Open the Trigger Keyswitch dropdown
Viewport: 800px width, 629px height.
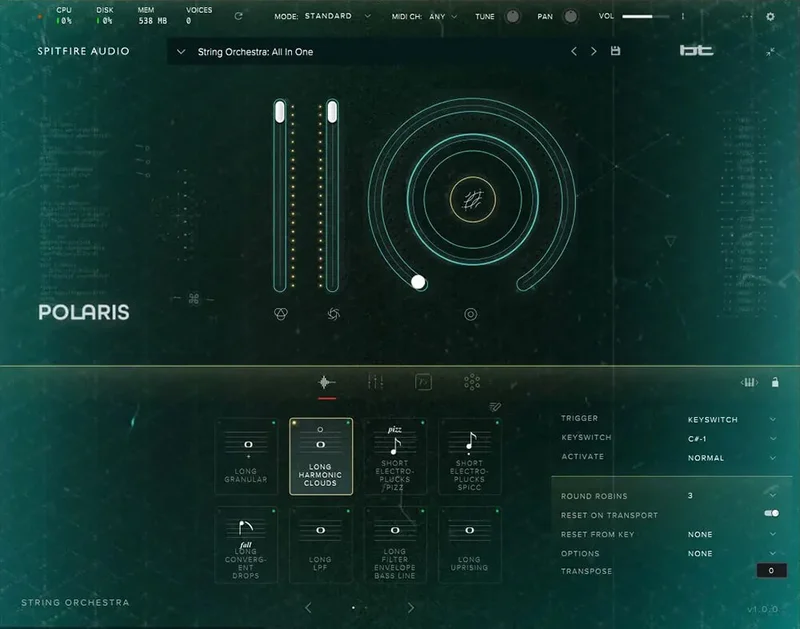click(x=732, y=419)
